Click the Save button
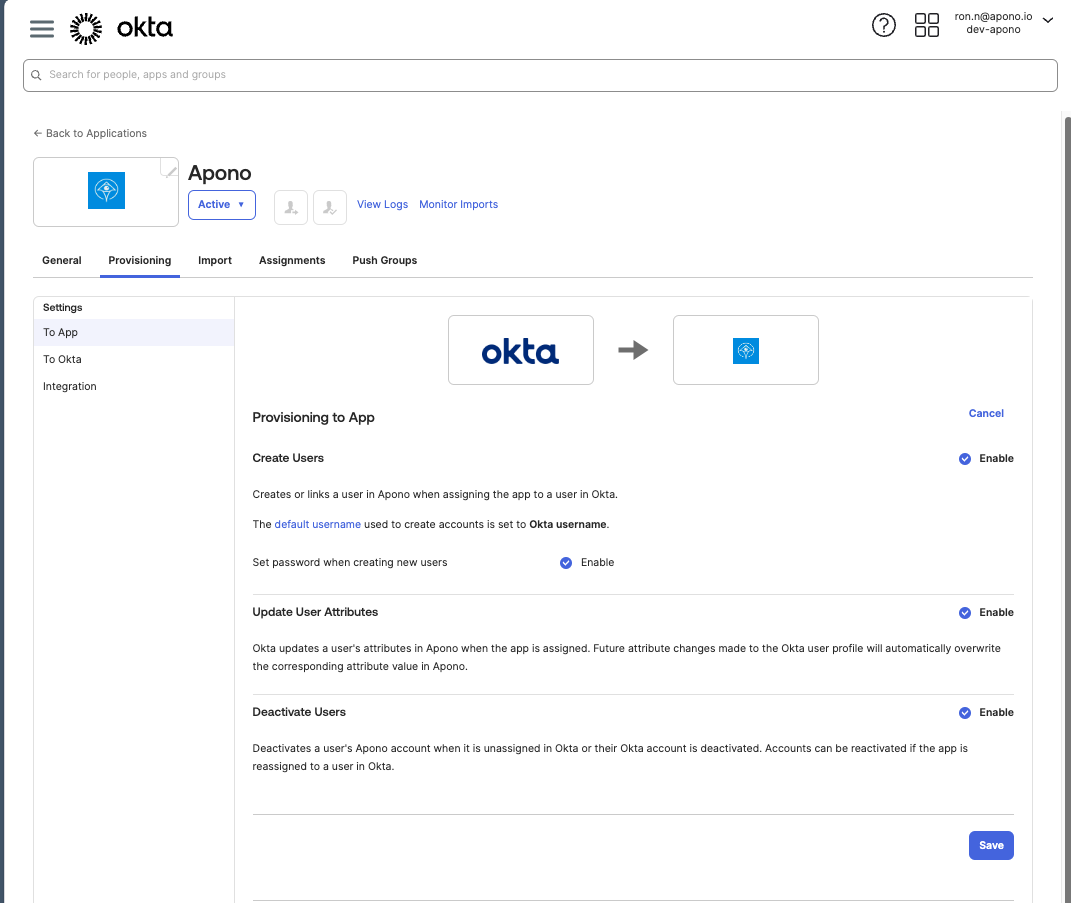 (991, 845)
